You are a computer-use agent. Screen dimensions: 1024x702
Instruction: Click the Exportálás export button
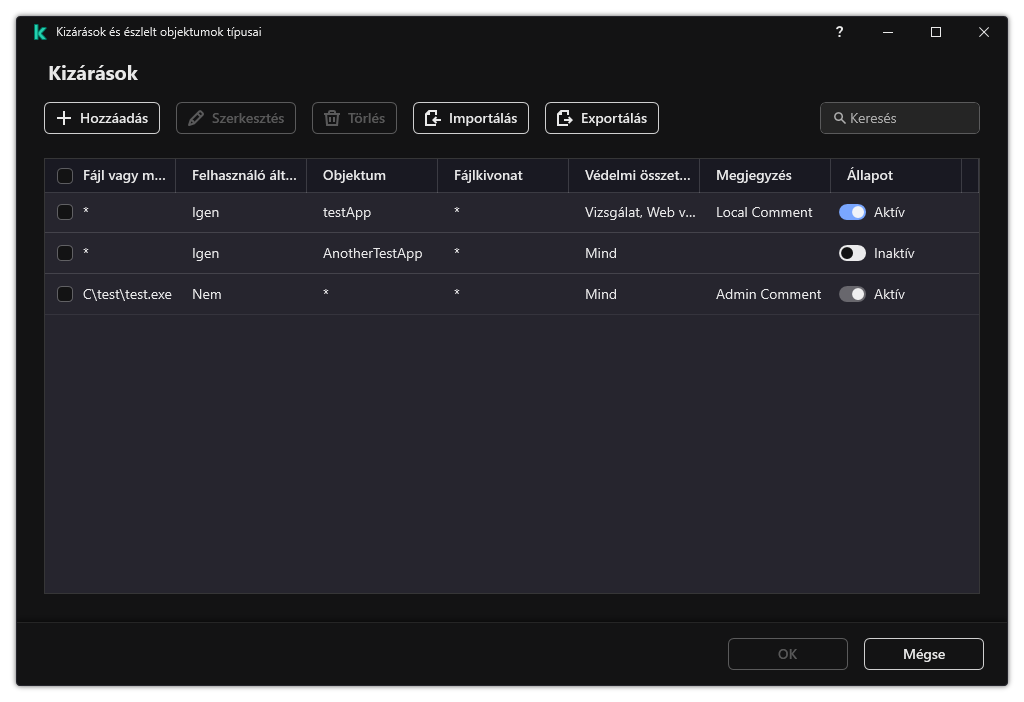pyautogui.click(x=601, y=118)
